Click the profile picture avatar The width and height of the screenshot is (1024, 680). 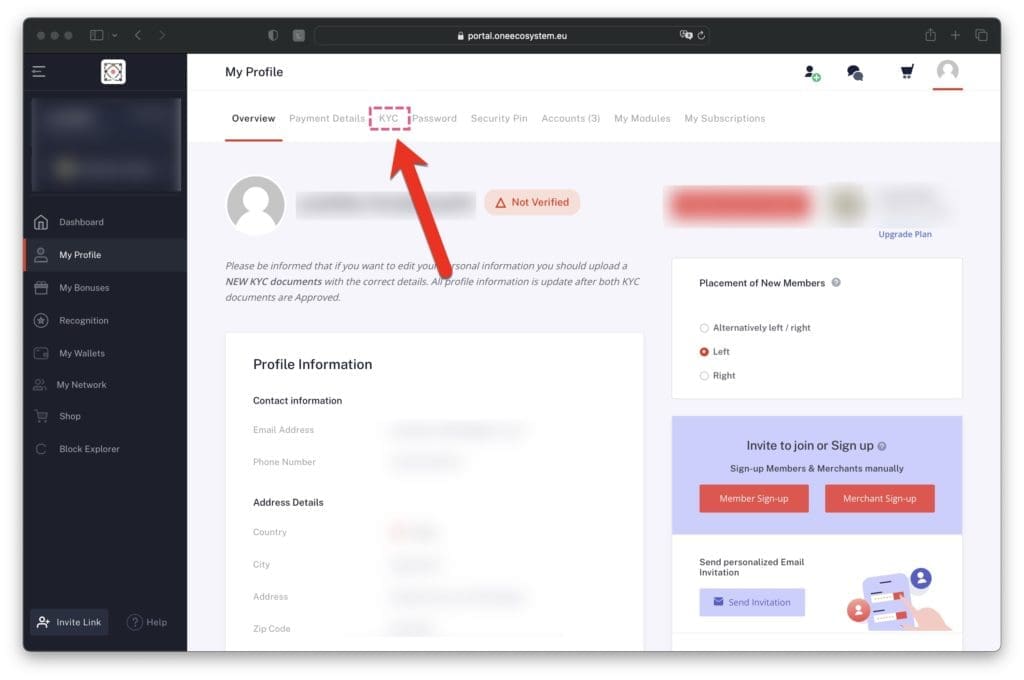pos(255,205)
